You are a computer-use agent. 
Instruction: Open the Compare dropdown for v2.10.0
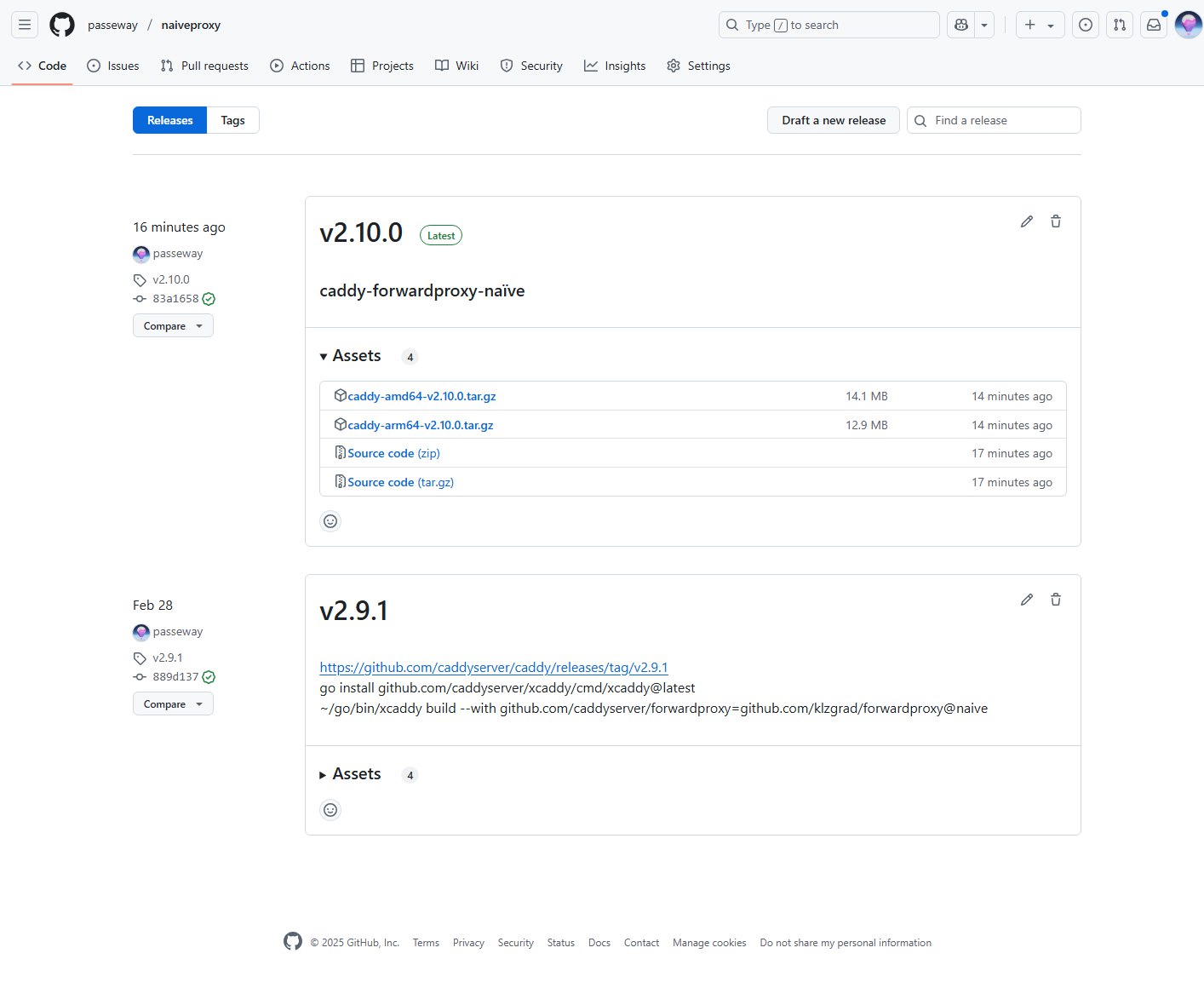pos(173,325)
